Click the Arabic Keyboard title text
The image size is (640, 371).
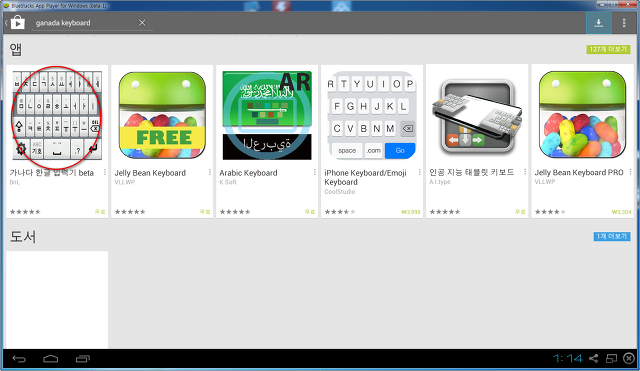(x=249, y=173)
